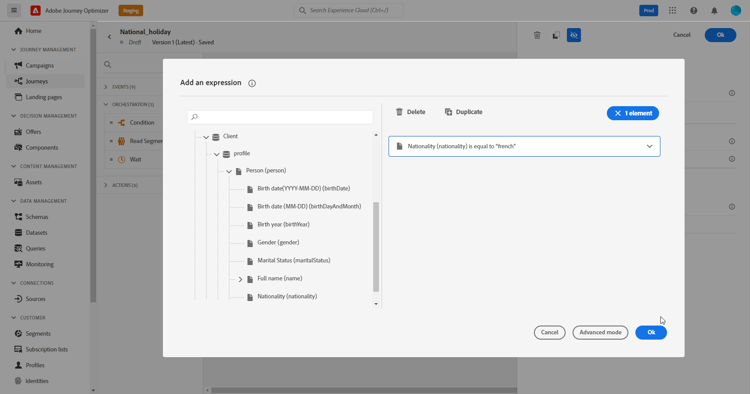Duplicate the selected expression element
750x394 pixels.
tap(463, 112)
